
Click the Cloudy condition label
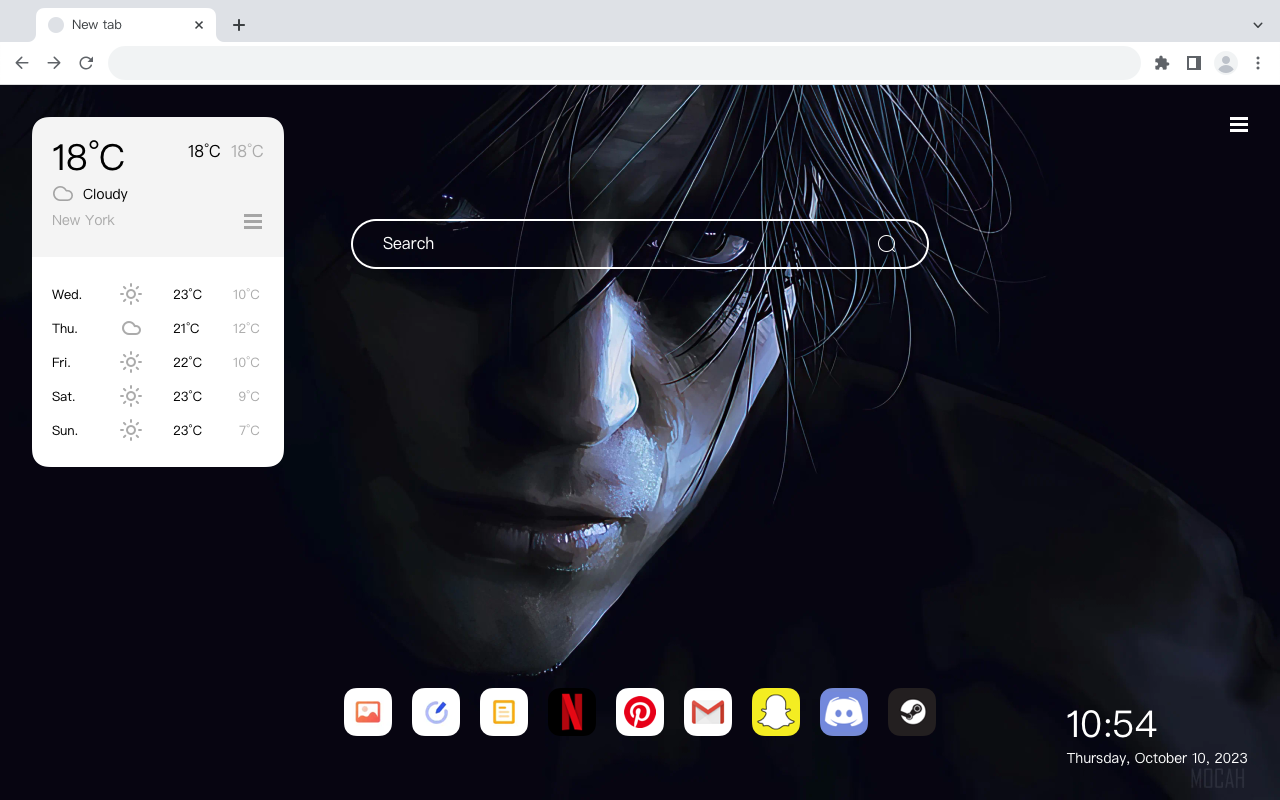[x=105, y=194]
